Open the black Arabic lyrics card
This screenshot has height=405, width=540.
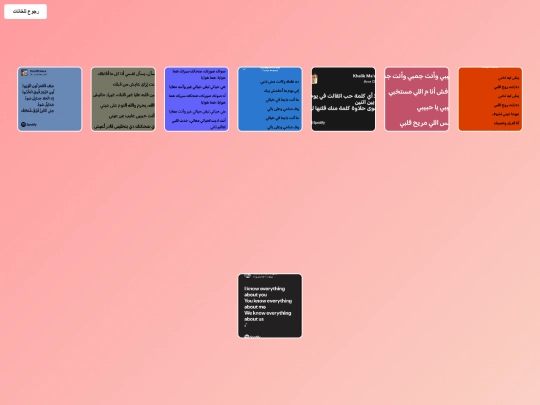(x=343, y=99)
